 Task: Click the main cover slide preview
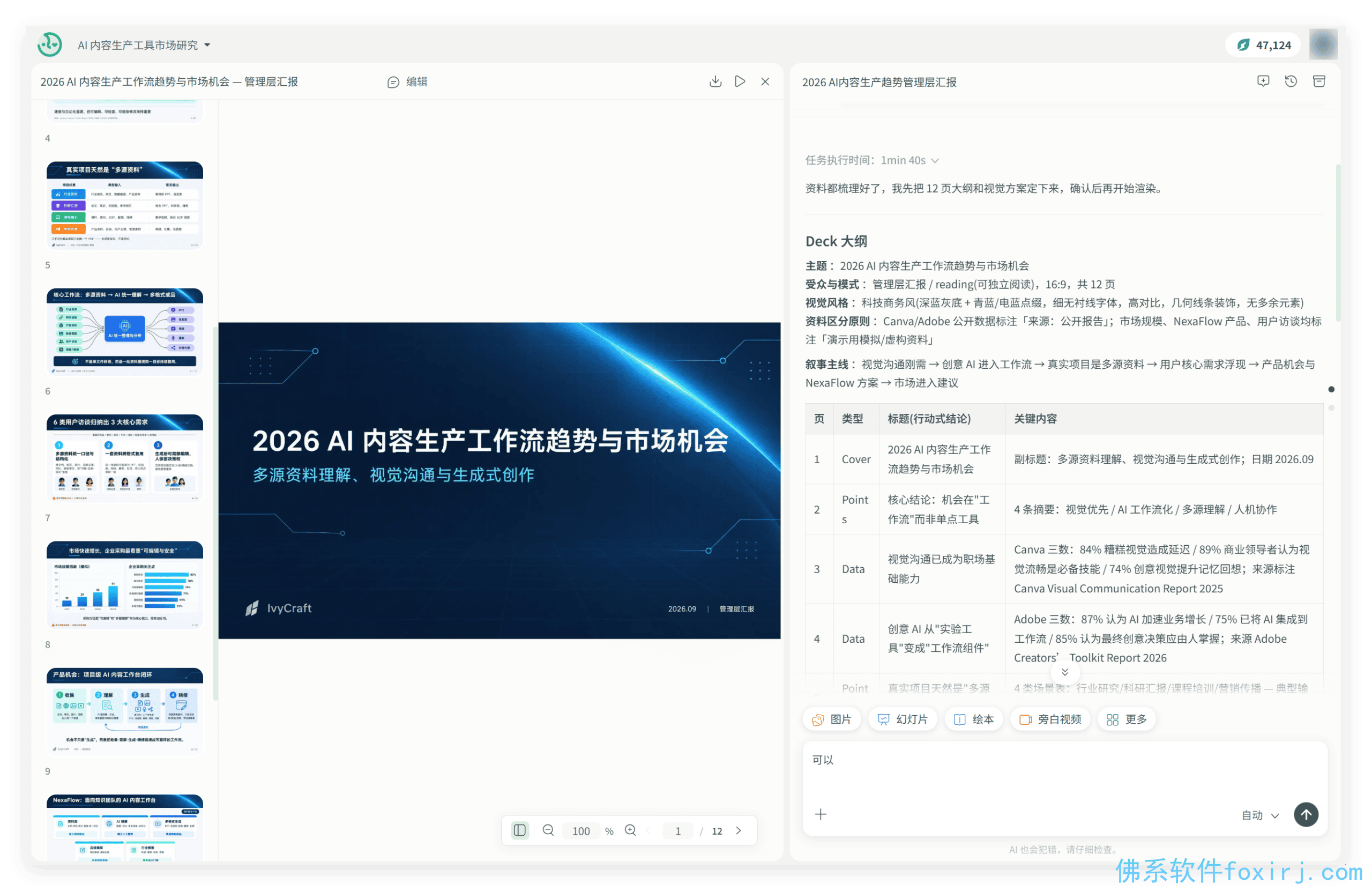[499, 480]
